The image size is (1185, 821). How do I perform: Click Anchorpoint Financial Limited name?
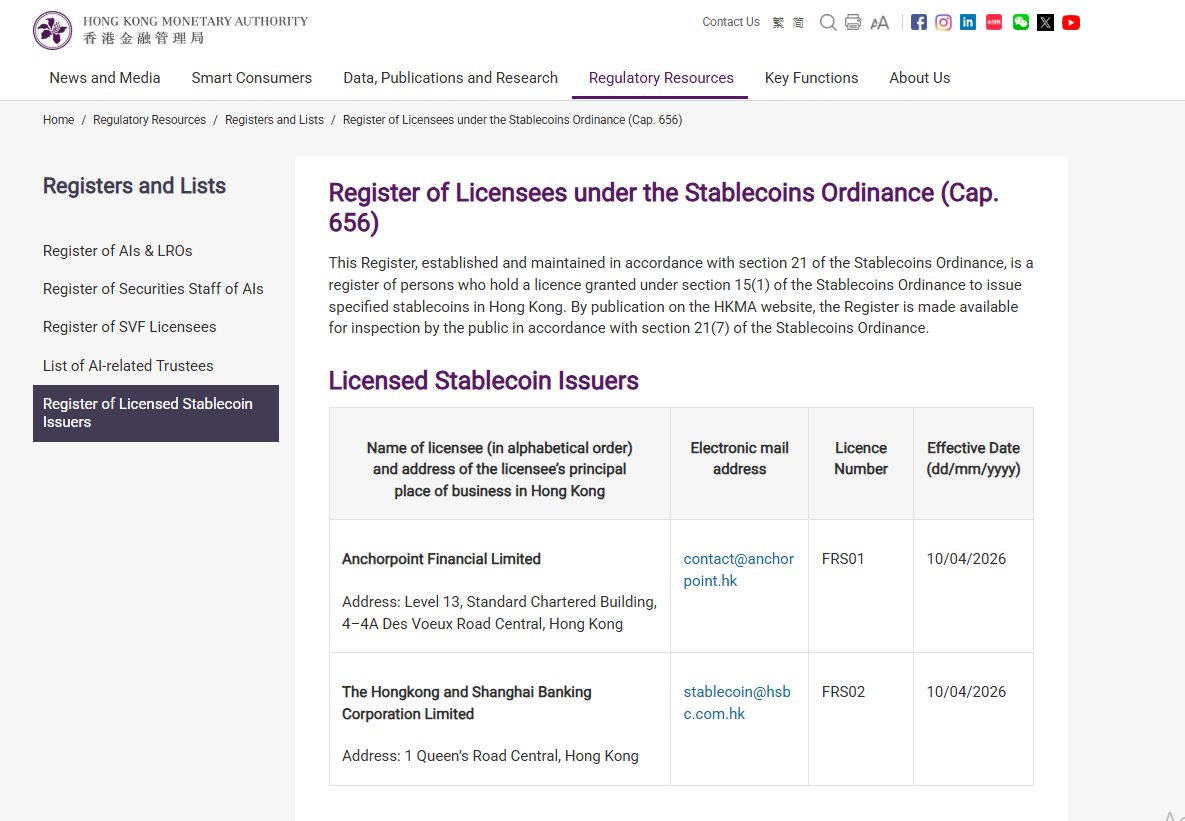point(441,559)
